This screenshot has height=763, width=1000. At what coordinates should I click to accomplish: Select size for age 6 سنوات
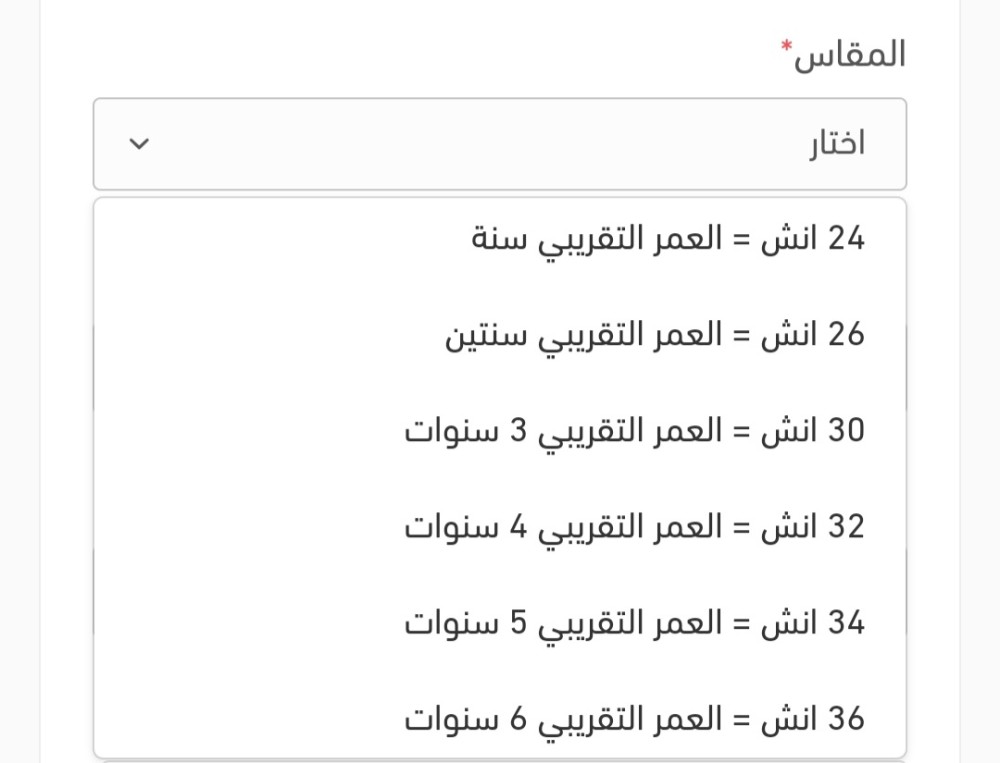click(634, 719)
